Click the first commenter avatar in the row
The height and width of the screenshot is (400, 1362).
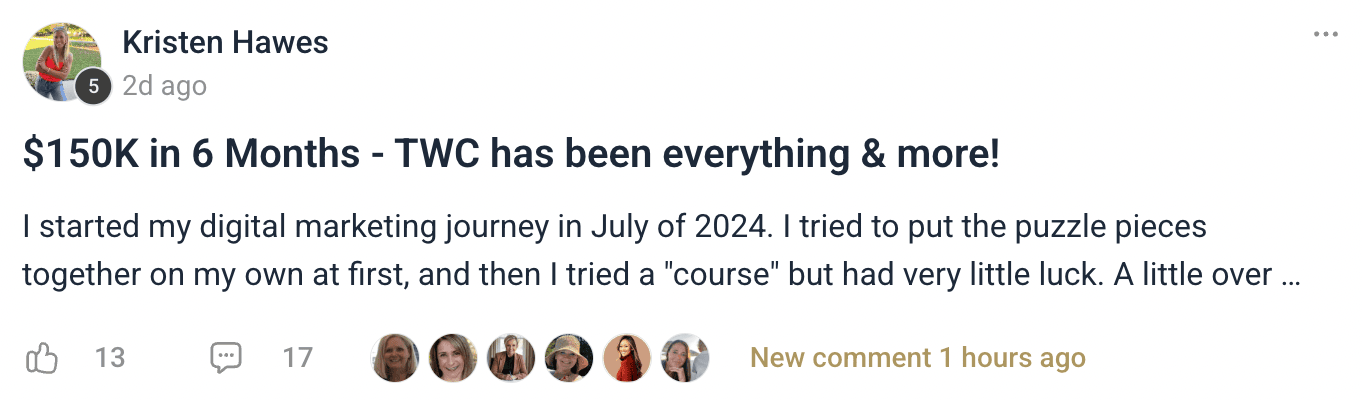(x=396, y=358)
